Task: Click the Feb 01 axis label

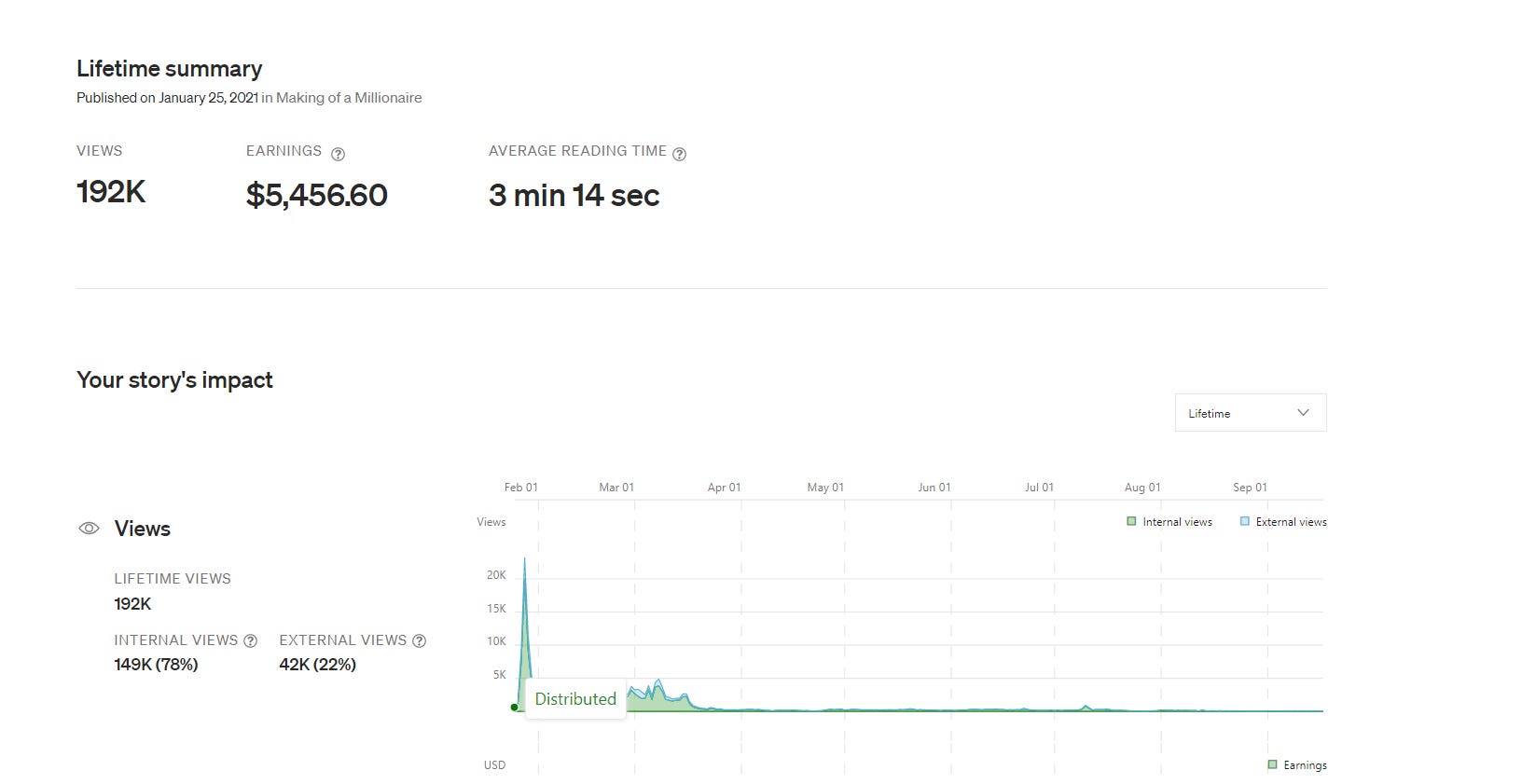Action: pos(521,488)
